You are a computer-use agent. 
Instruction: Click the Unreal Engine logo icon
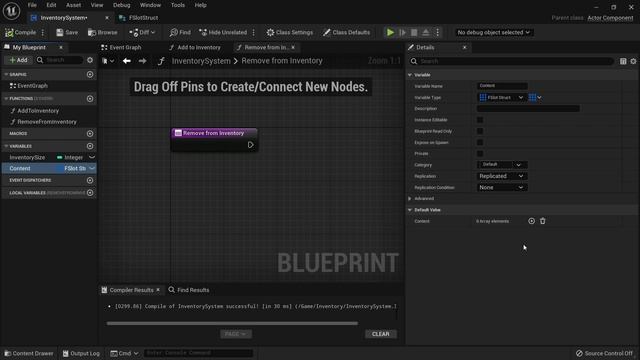point(11,11)
